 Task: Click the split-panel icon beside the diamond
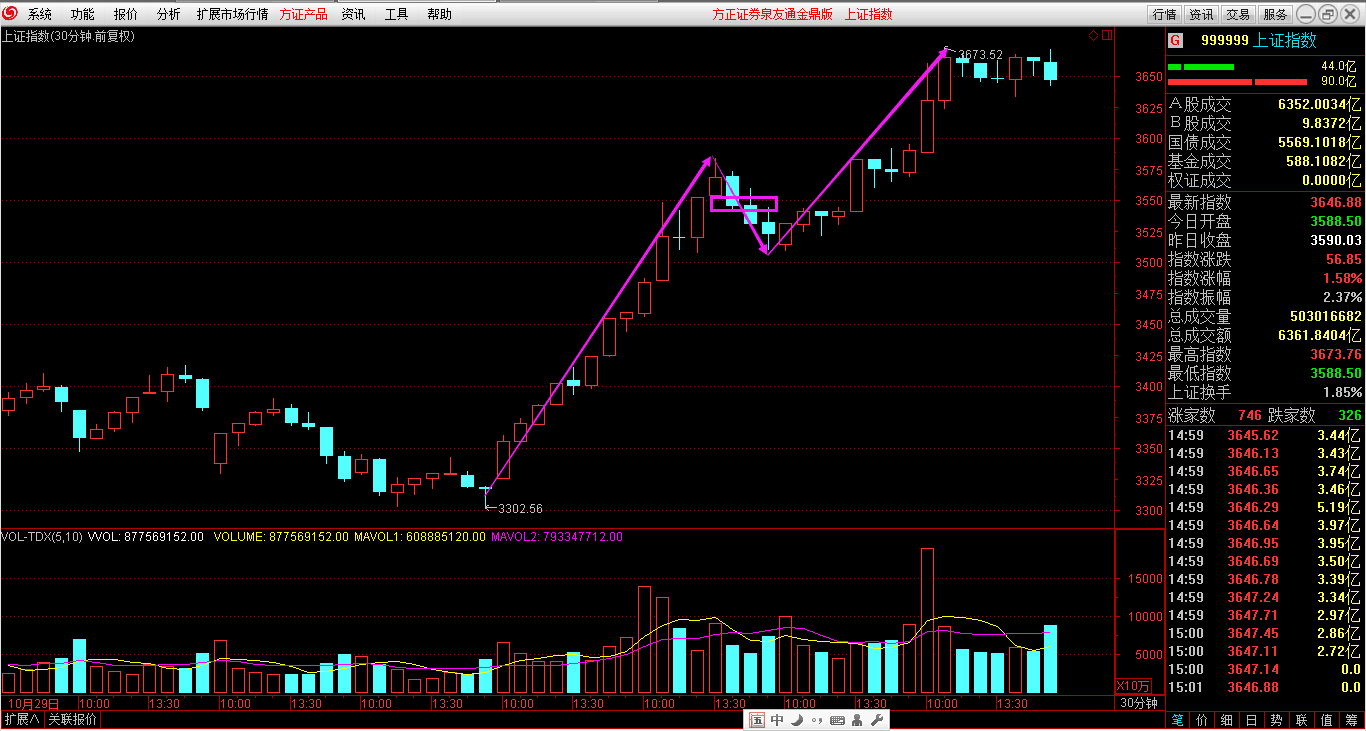(1106, 36)
